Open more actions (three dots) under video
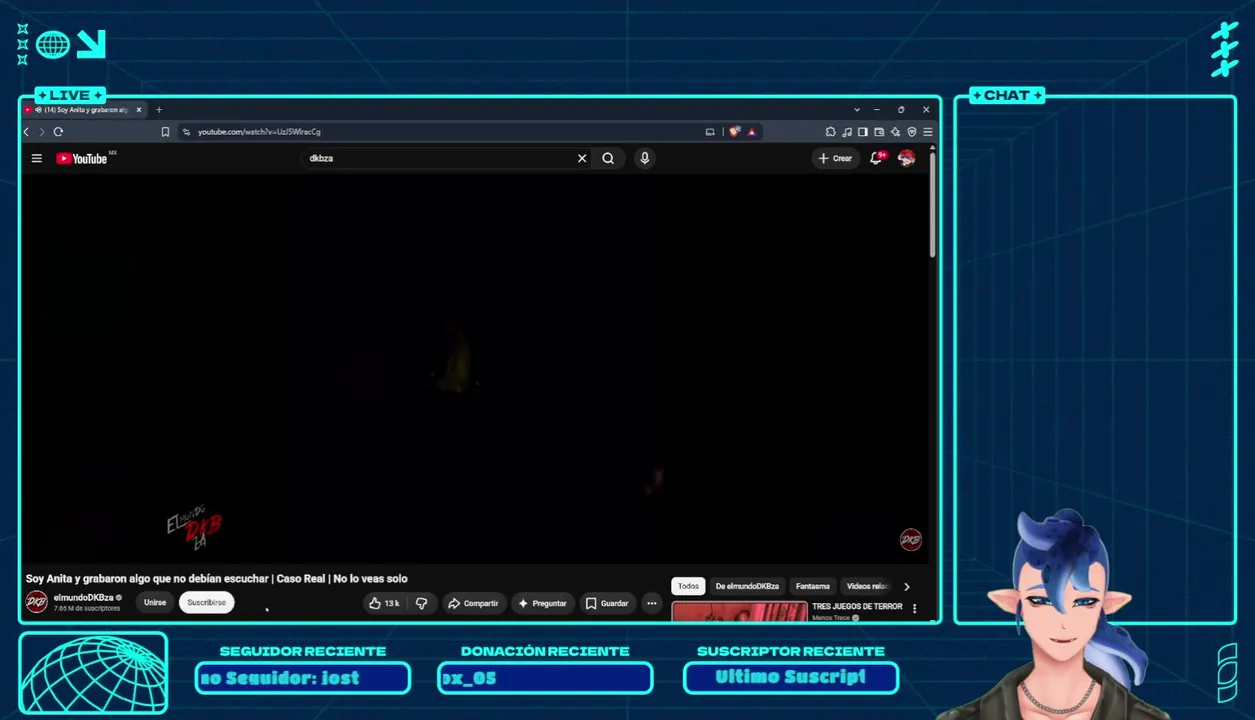The image size is (1255, 720). click(x=652, y=603)
